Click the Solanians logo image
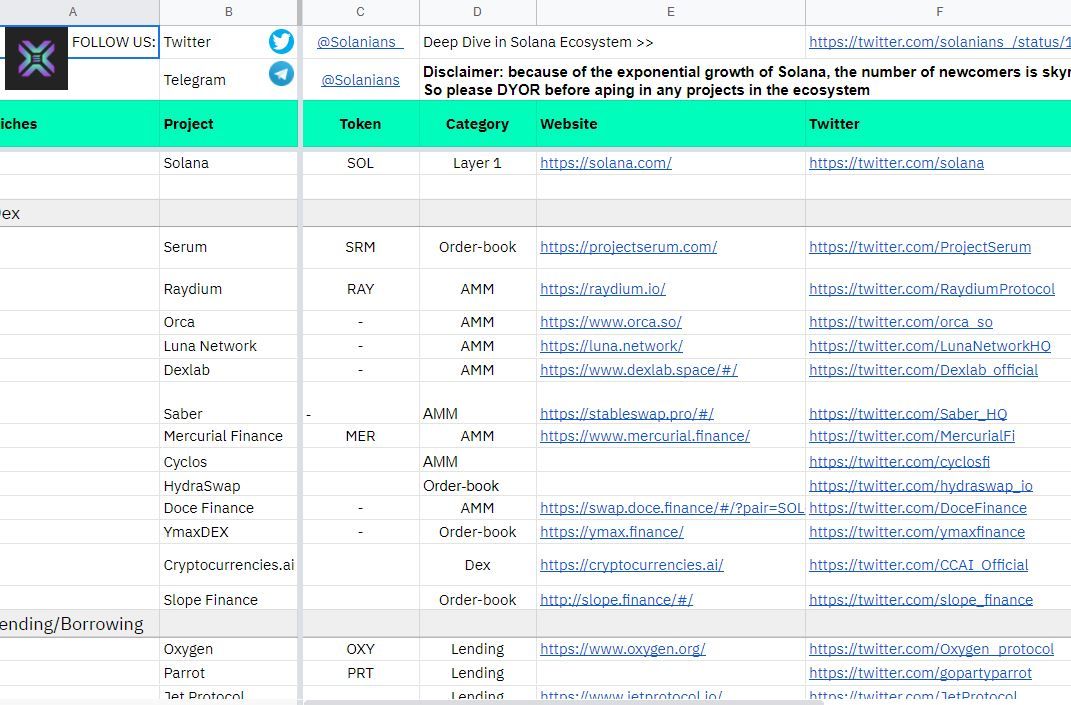This screenshot has width=1071, height=705. tap(36, 59)
